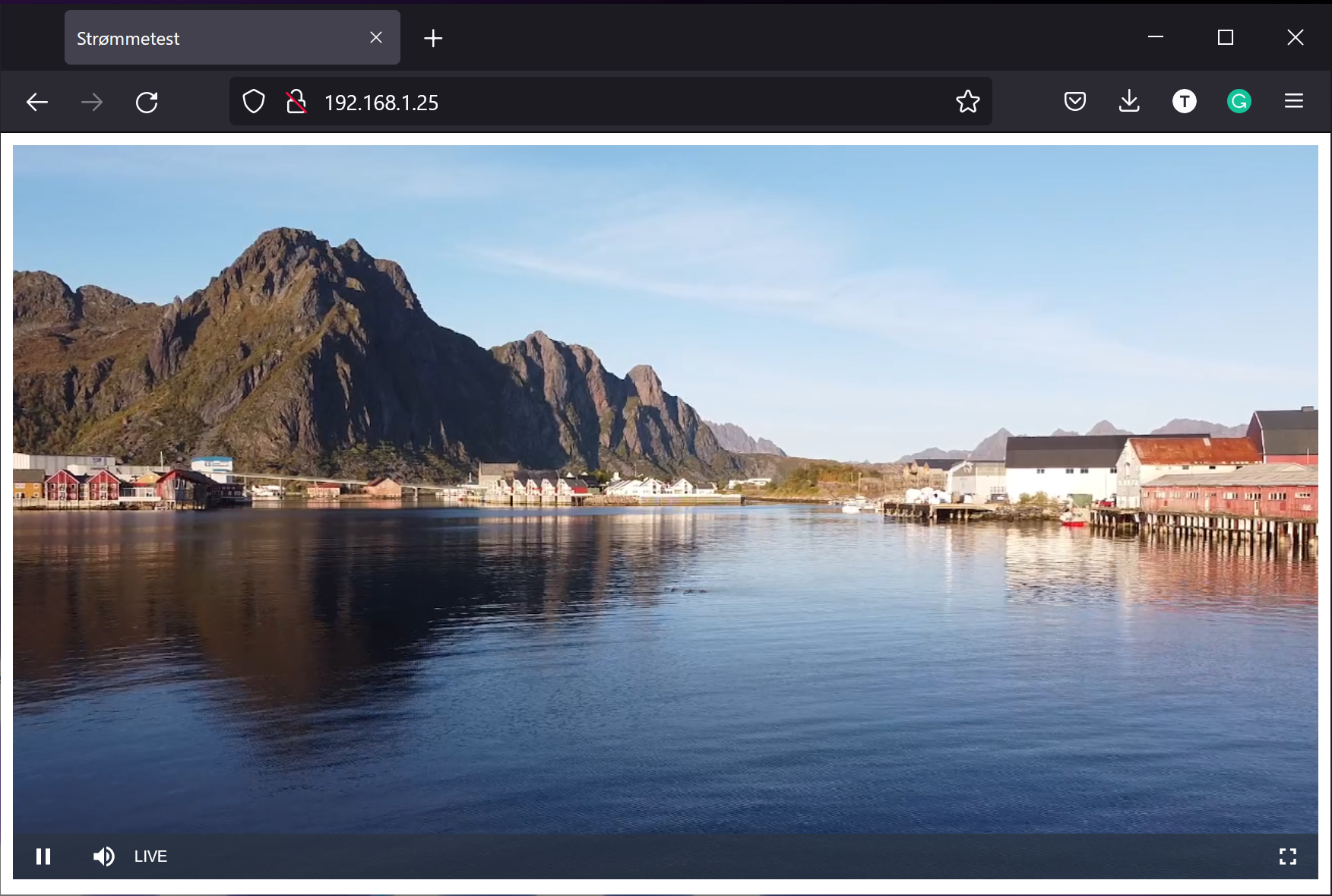Screen dimensions: 1332x896
Task: Open a new tab
Action: [x=433, y=38]
